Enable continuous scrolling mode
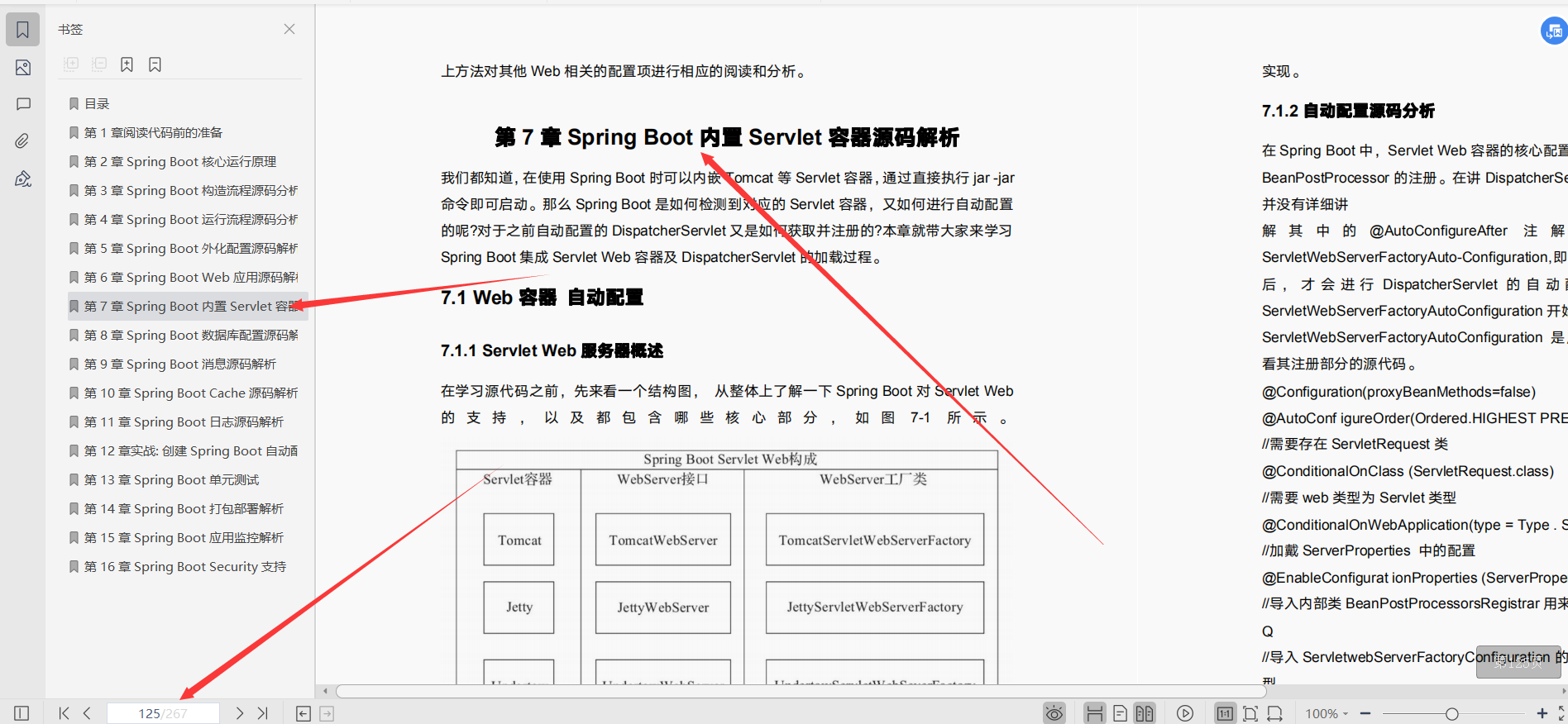1568x724 pixels. pos(1094,713)
